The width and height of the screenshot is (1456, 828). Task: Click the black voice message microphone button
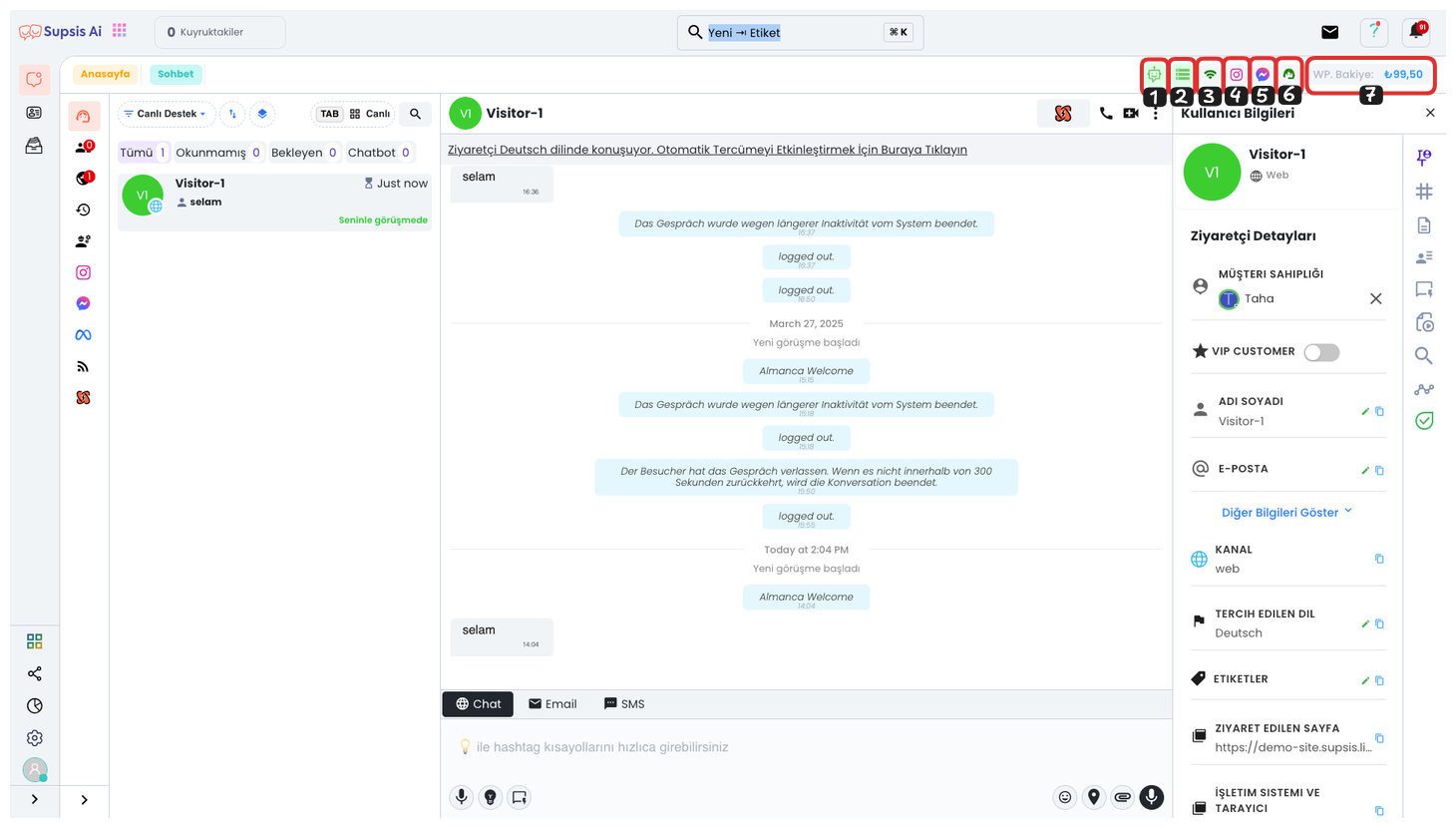pyautogui.click(x=1152, y=797)
